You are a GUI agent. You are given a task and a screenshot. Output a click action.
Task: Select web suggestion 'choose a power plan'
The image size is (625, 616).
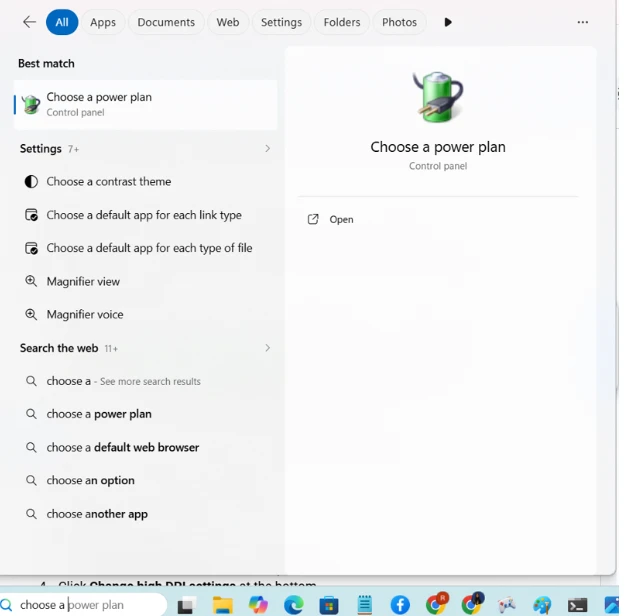pyautogui.click(x=145, y=414)
